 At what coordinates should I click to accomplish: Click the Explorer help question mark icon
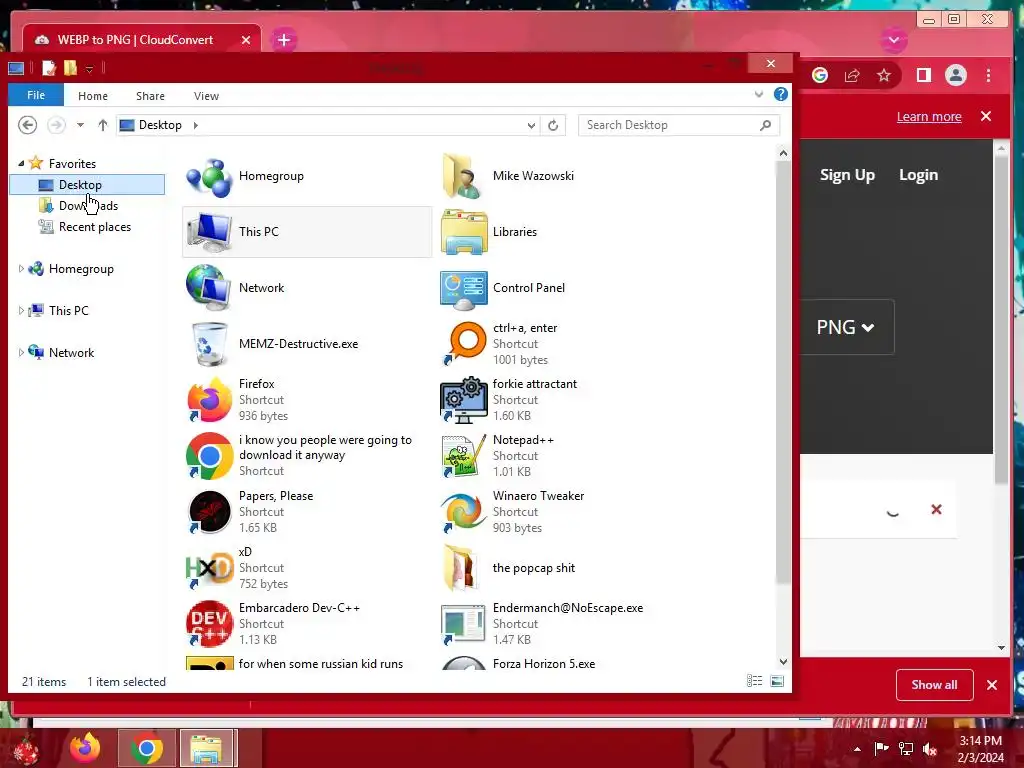(x=780, y=95)
